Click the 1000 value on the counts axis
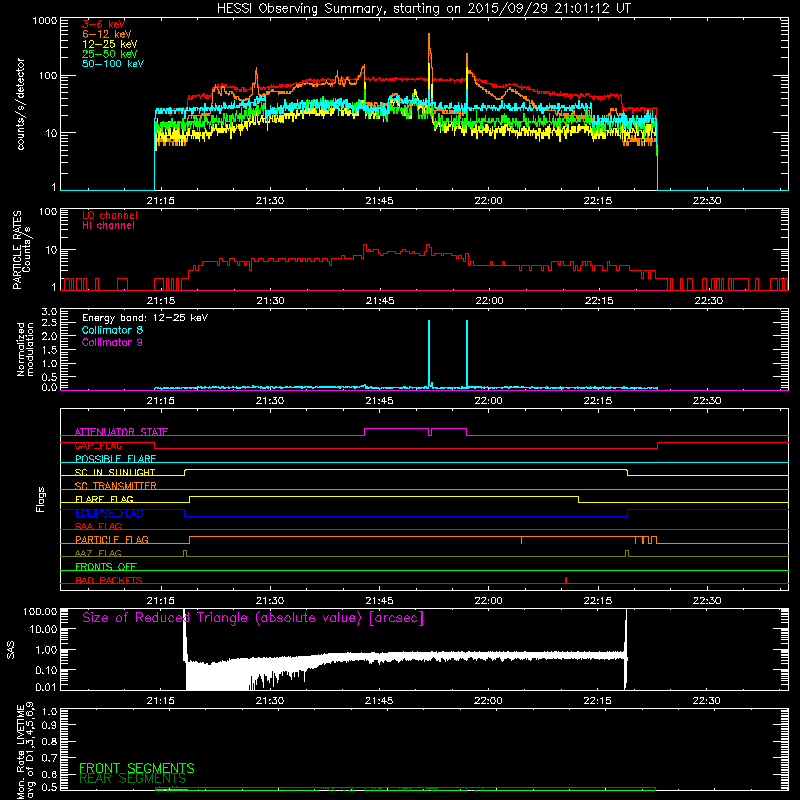 [44, 21]
